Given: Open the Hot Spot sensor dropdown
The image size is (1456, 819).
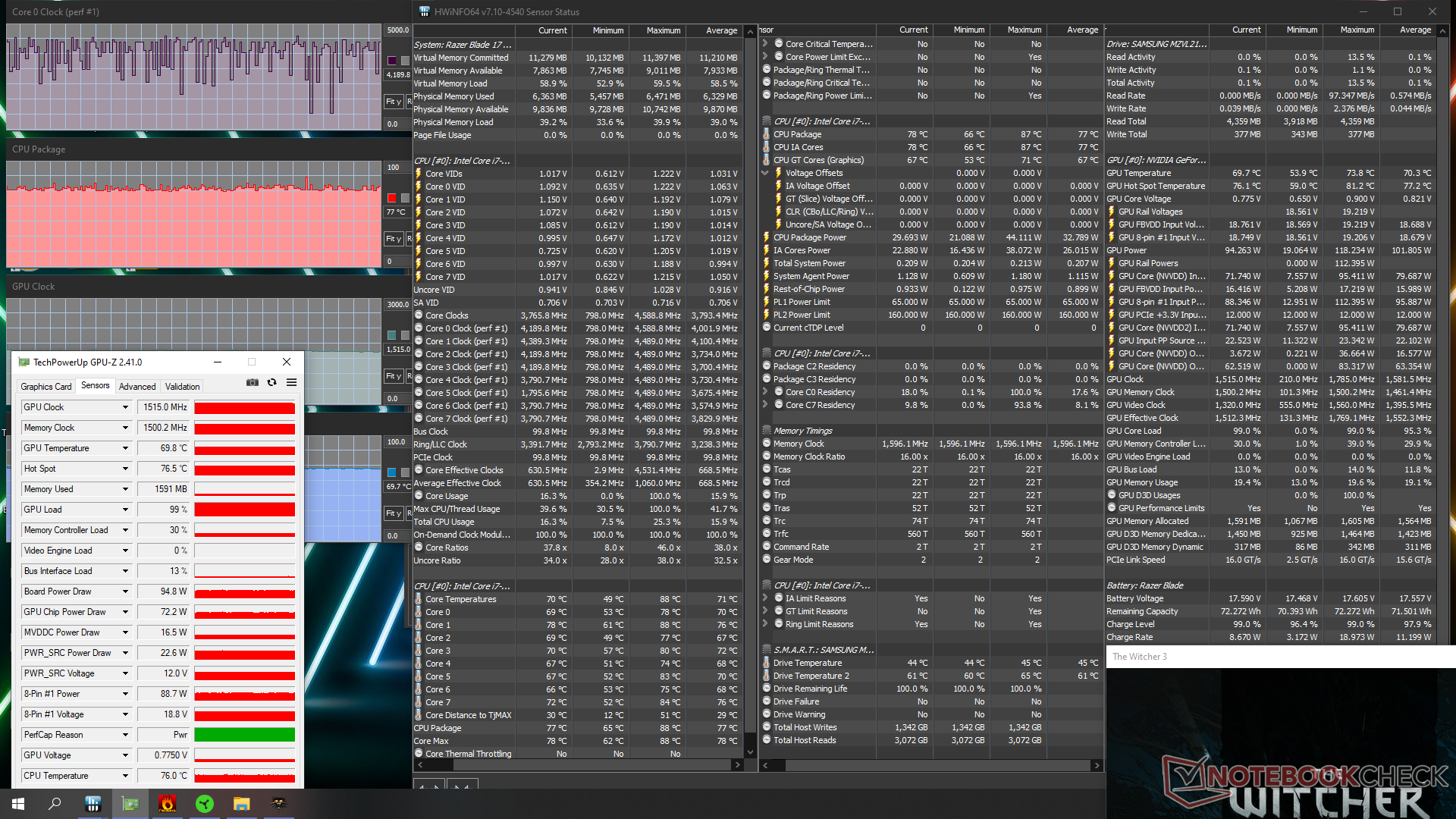Looking at the screenshot, I should click(125, 469).
